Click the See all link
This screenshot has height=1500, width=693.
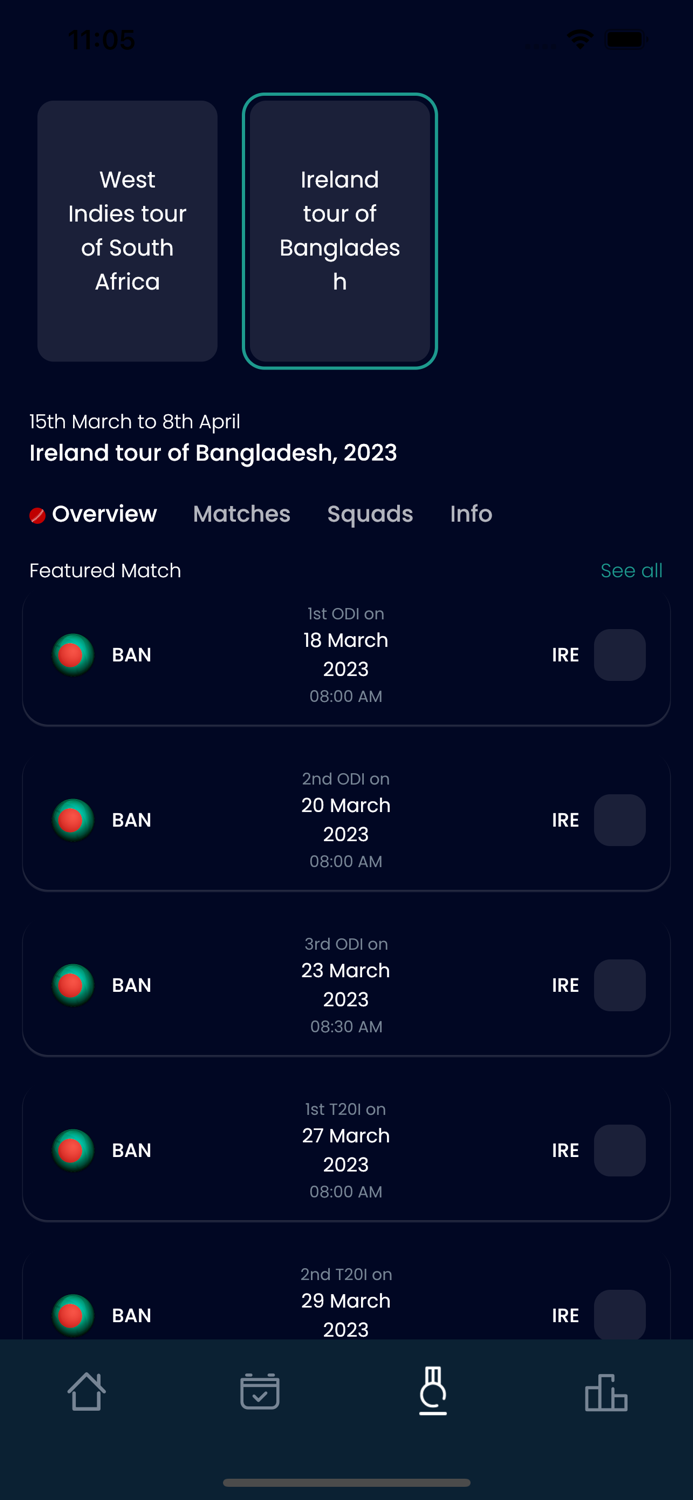pyautogui.click(x=631, y=571)
